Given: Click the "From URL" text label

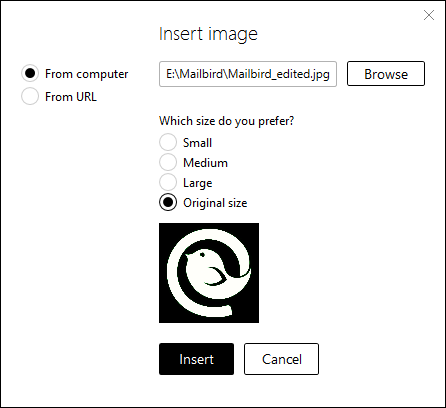Looking at the screenshot, I should coord(71,97).
